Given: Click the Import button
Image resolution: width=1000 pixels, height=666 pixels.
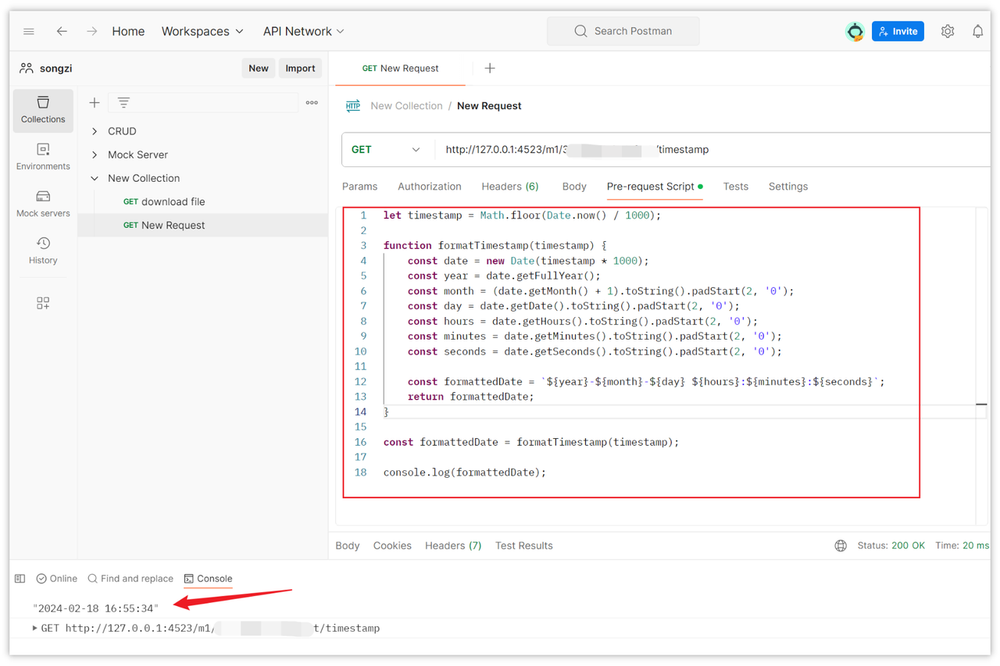Looking at the screenshot, I should pyautogui.click(x=300, y=68).
